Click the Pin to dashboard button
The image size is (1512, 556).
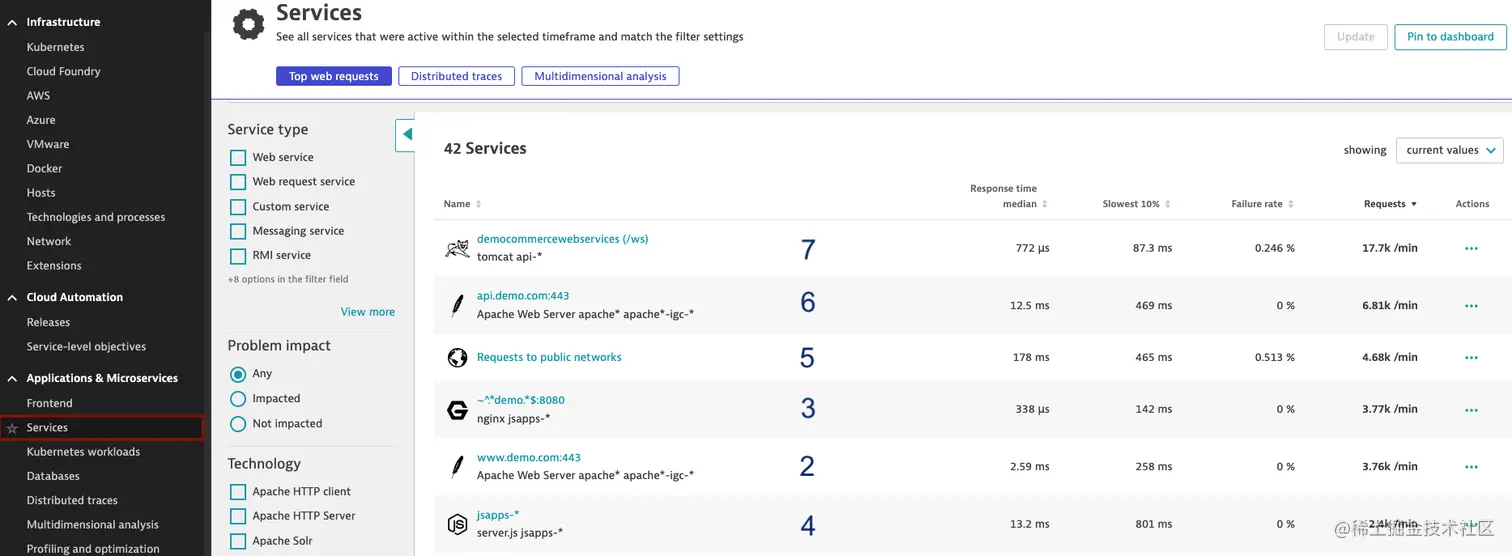(1449, 37)
